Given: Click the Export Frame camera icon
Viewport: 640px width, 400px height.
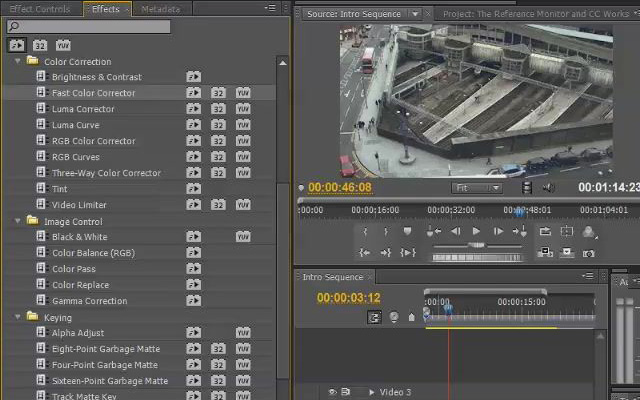Looking at the screenshot, I should (588, 253).
